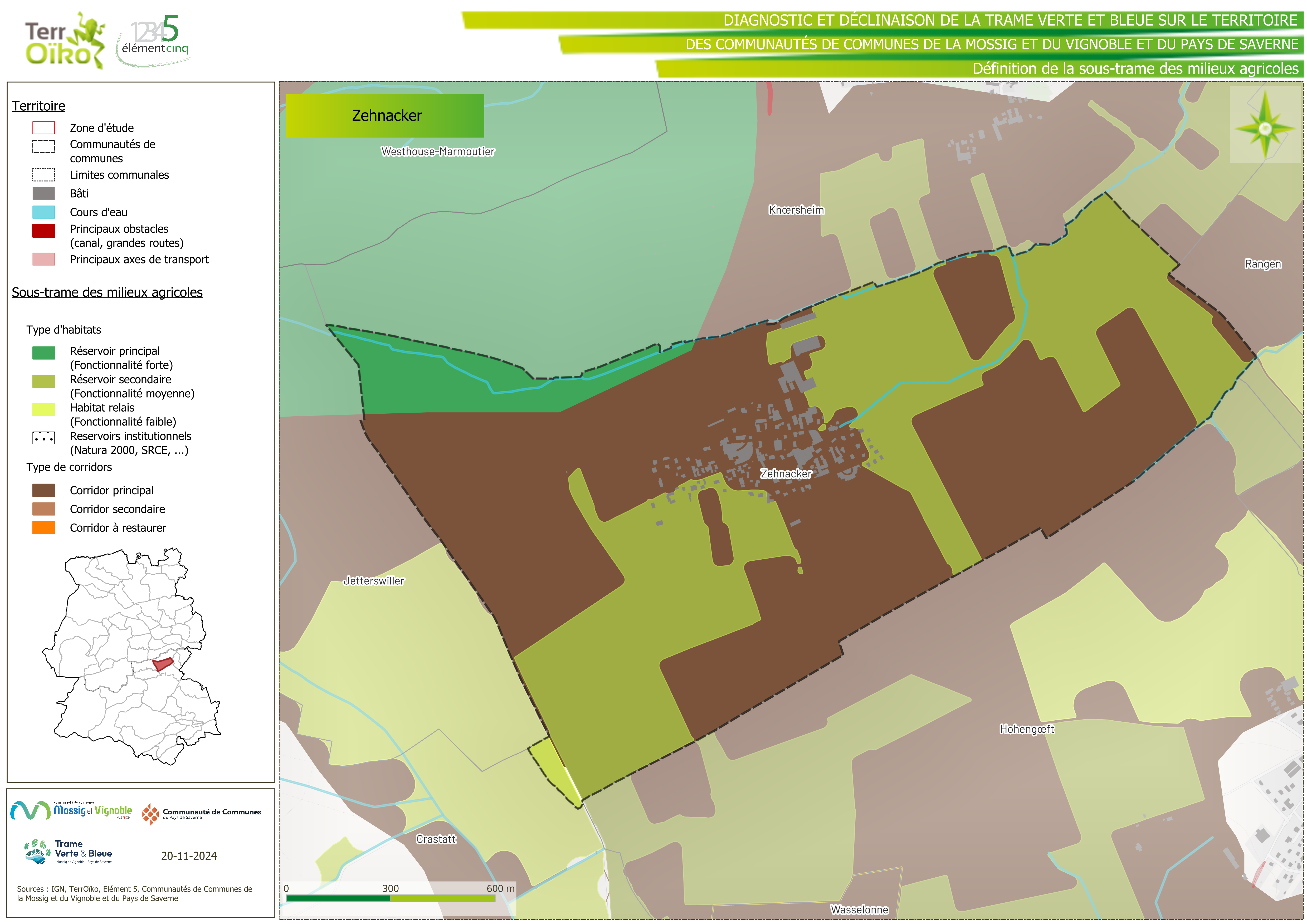Click the Westhouse-Marmoutier map label
This screenshot has width=1307, height=924.
(438, 151)
